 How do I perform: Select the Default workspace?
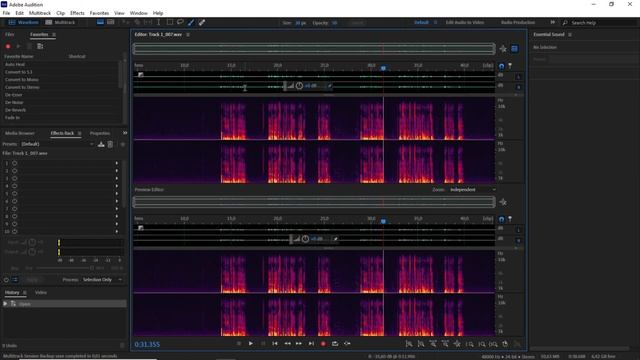pos(421,22)
